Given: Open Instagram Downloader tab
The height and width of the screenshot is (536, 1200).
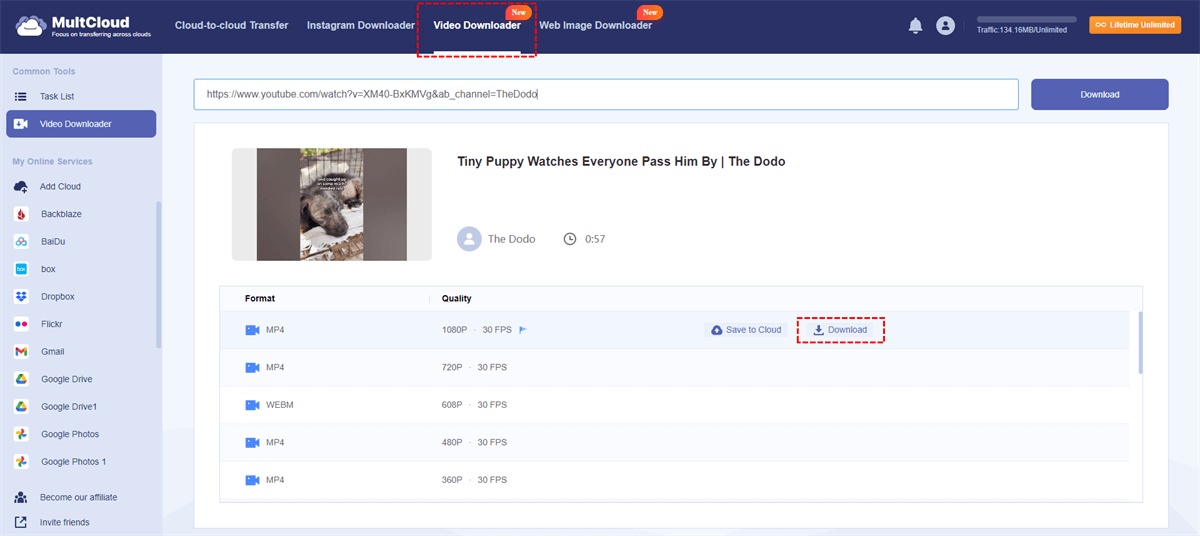Looking at the screenshot, I should click(361, 25).
